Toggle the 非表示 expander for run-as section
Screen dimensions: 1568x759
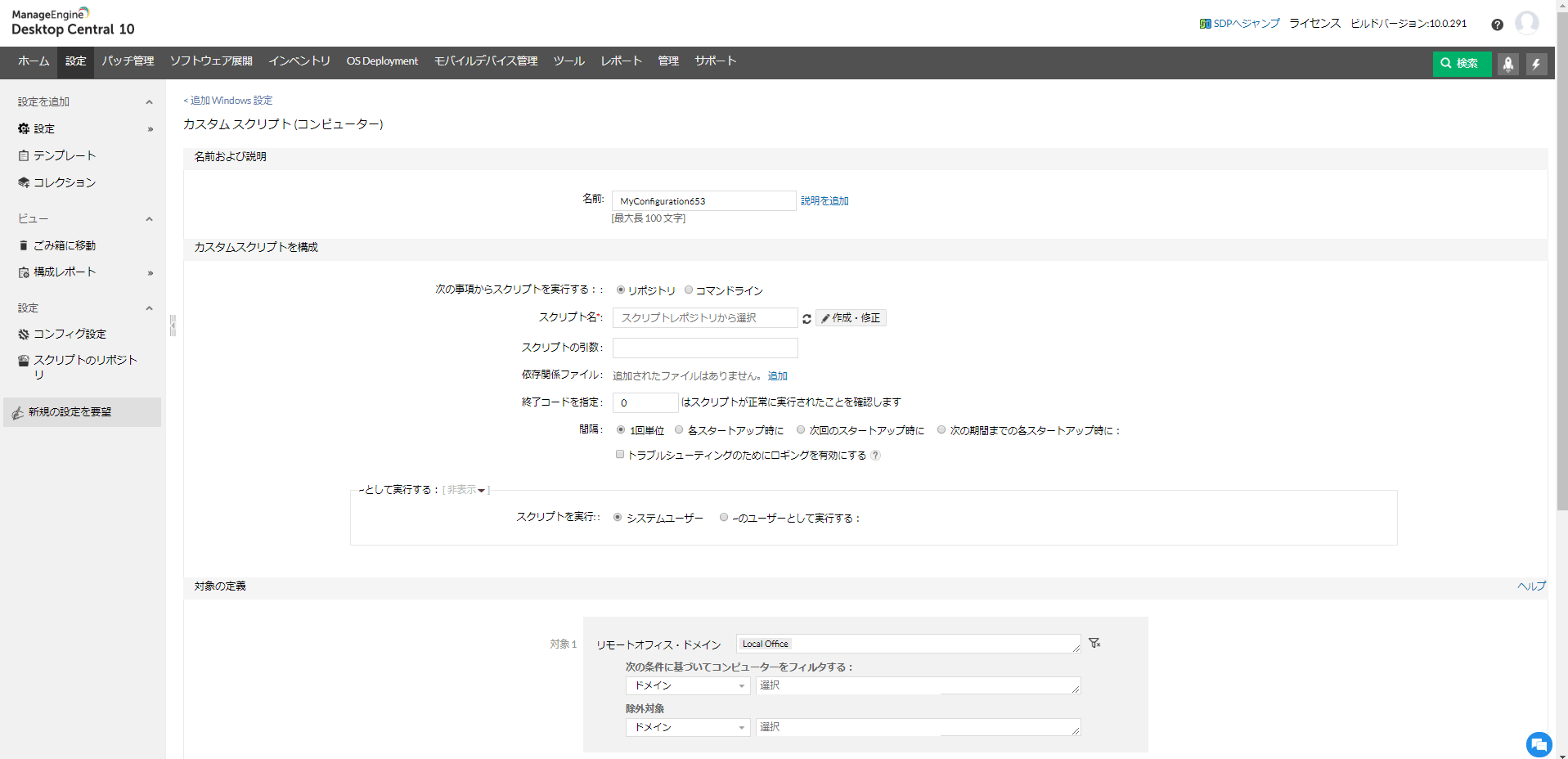point(465,490)
